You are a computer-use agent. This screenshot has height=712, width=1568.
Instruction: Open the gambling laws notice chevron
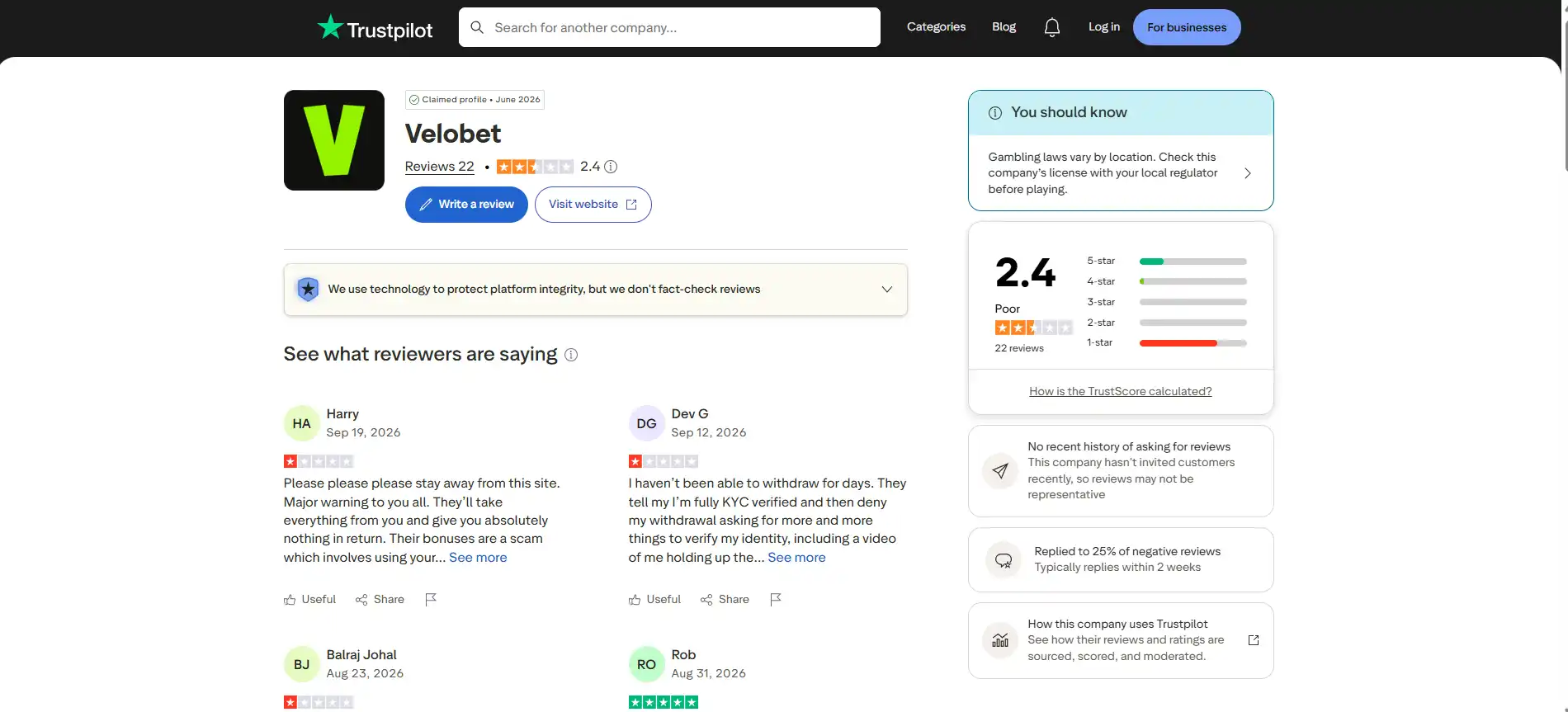tap(1248, 173)
